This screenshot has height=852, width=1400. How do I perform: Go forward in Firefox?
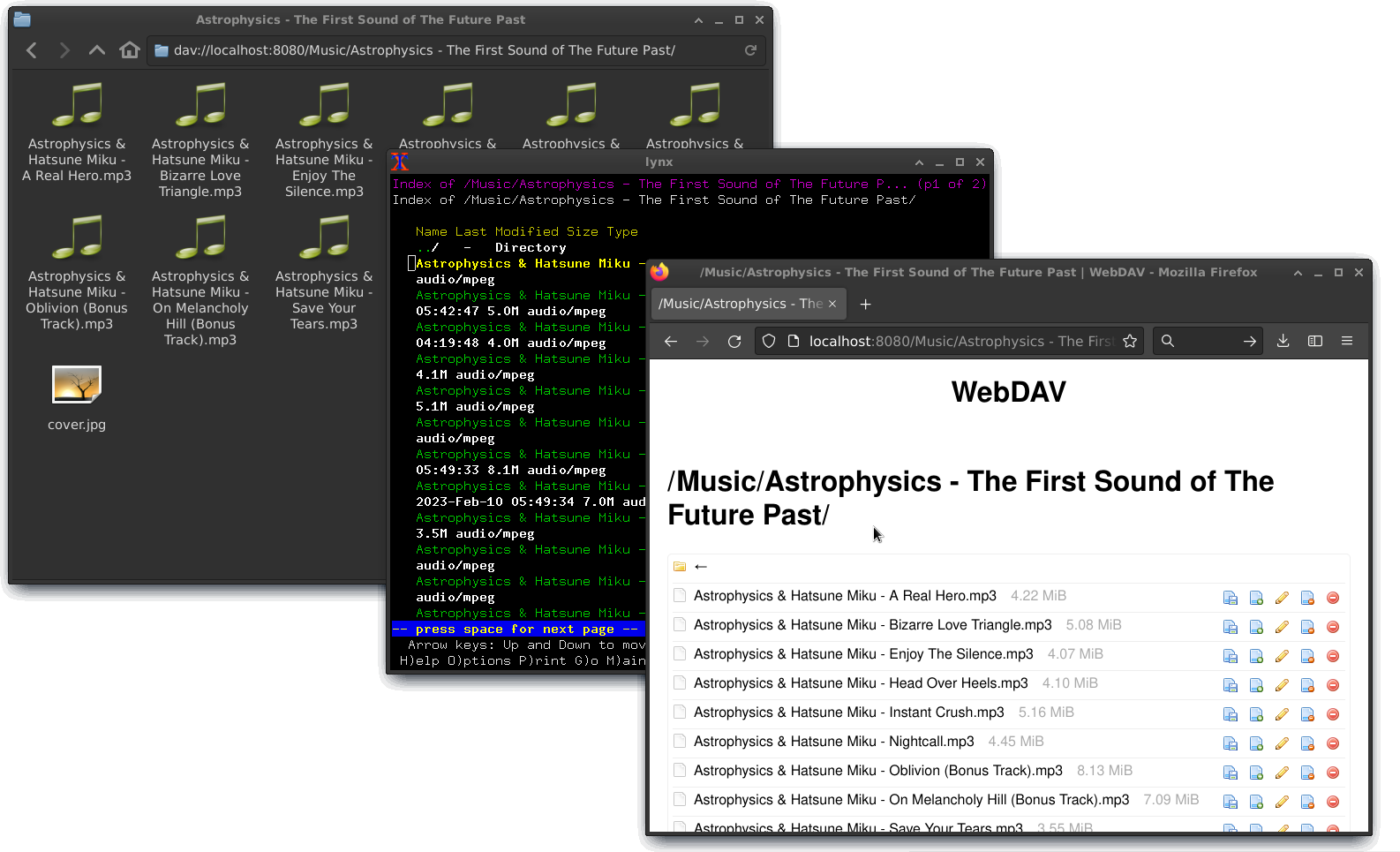coord(703,342)
